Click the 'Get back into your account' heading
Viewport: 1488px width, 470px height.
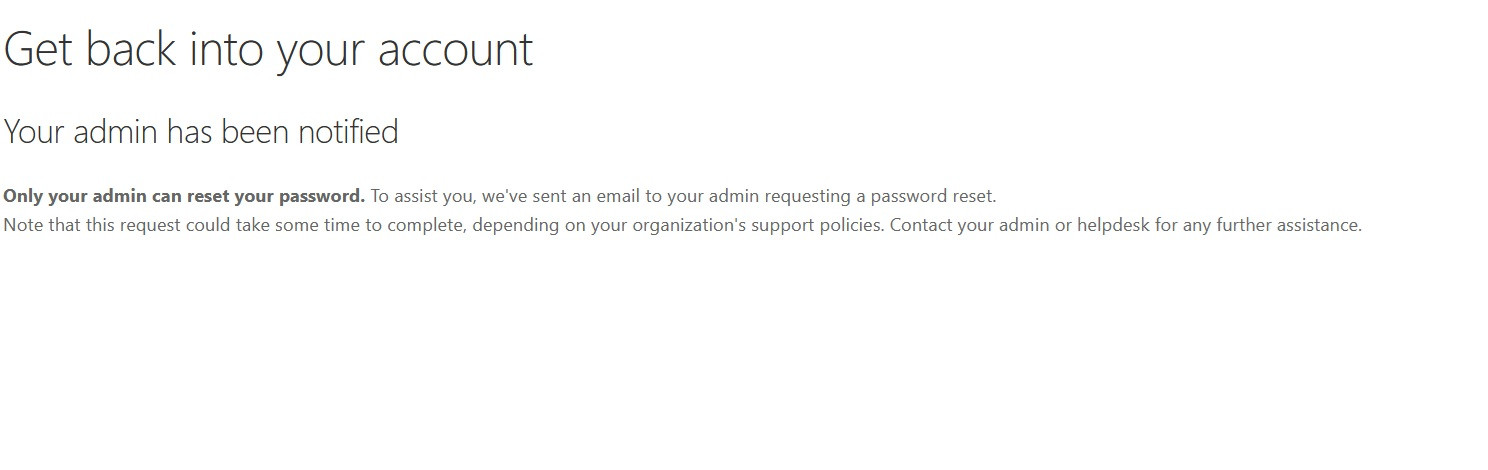[x=268, y=50]
